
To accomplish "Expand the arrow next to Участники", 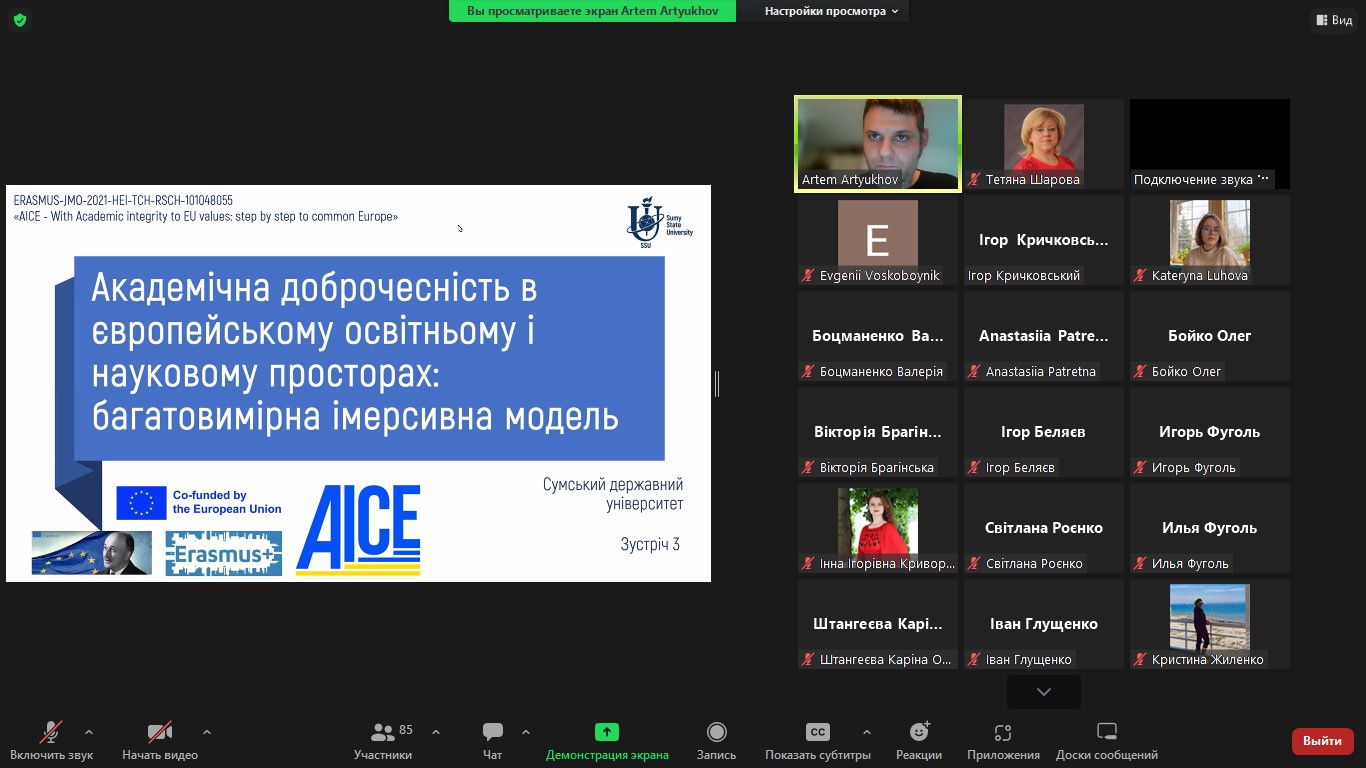I will [436, 732].
